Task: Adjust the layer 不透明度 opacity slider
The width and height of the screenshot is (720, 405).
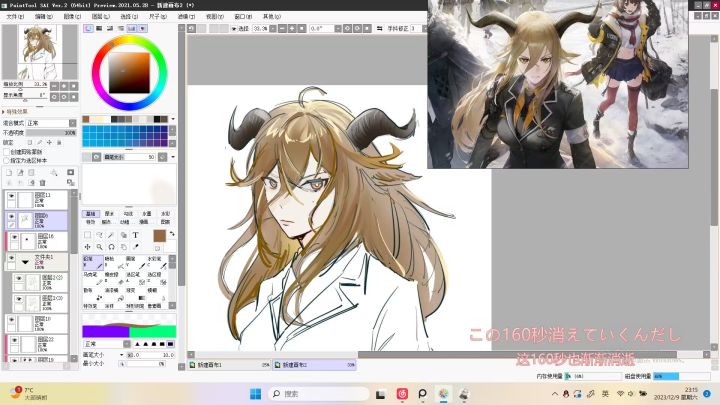Action: (x=51, y=133)
